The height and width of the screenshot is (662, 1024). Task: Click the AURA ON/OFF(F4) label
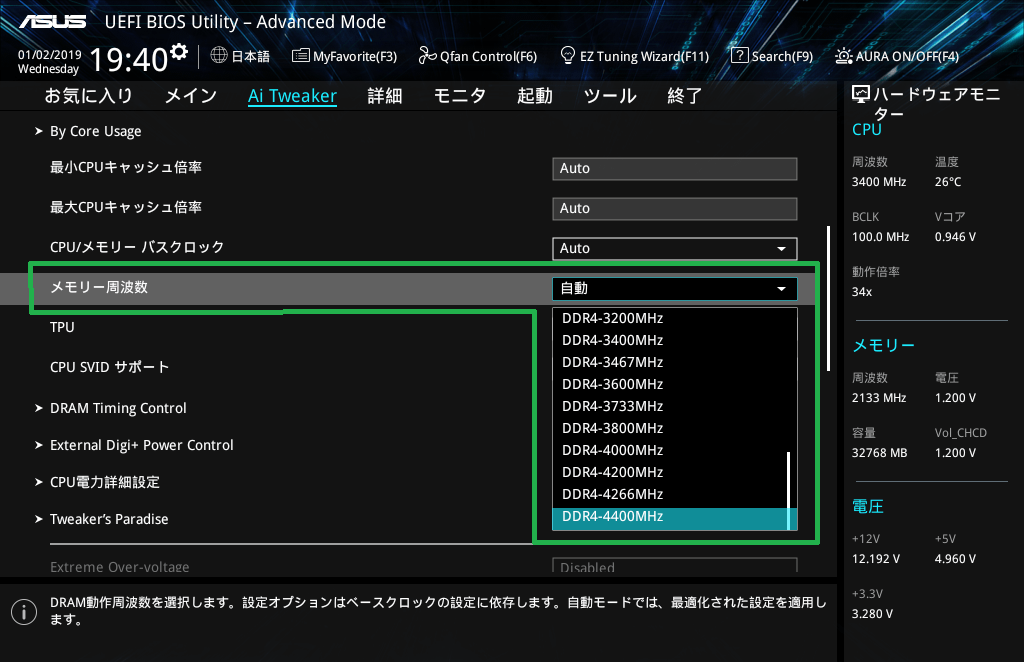[907, 56]
